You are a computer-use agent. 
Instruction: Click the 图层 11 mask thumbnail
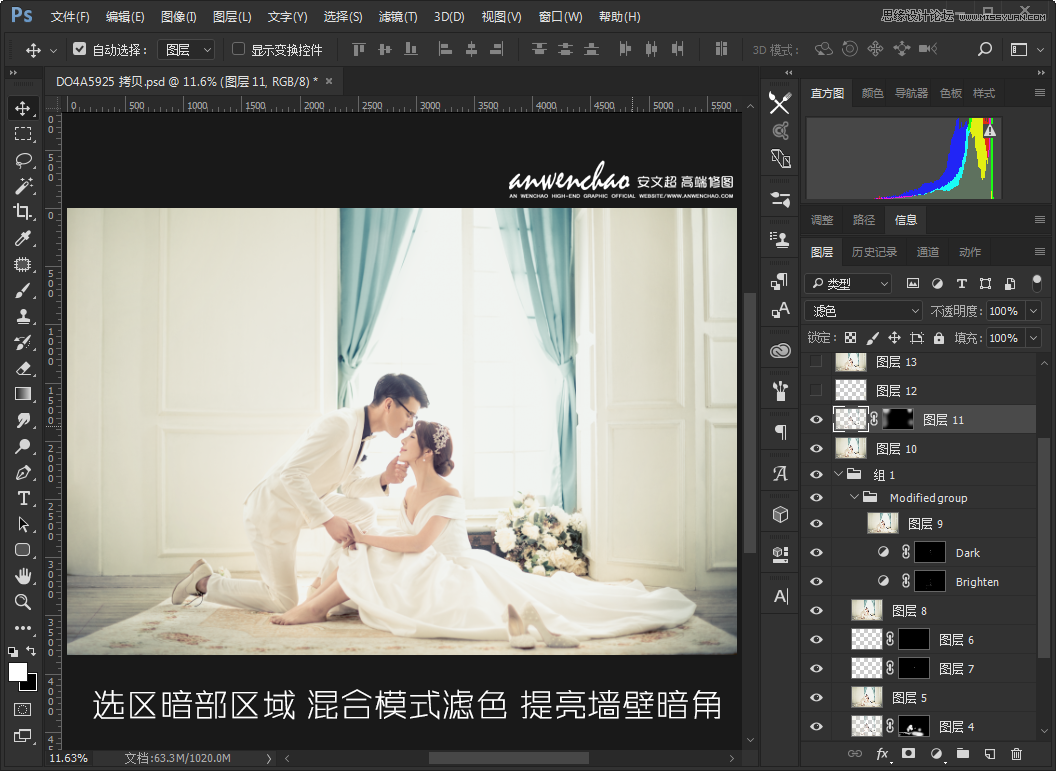[x=897, y=419]
